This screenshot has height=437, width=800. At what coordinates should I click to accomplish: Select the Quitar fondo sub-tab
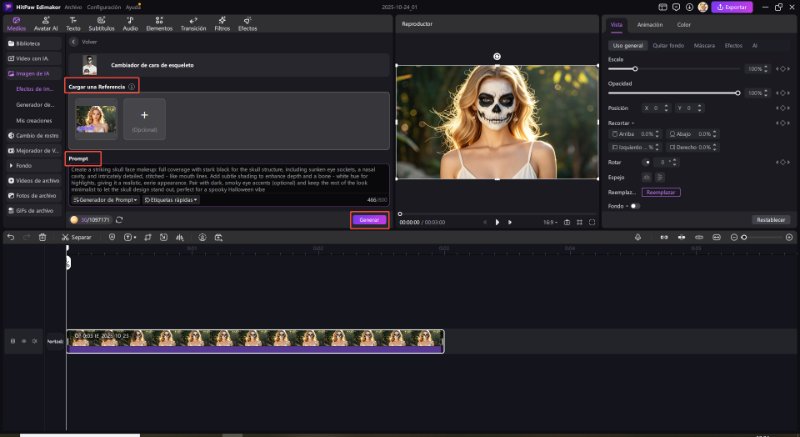[x=668, y=46]
